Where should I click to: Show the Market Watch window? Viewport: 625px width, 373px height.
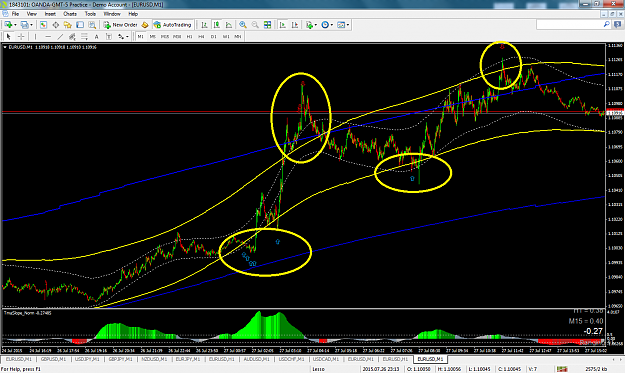pos(43,25)
